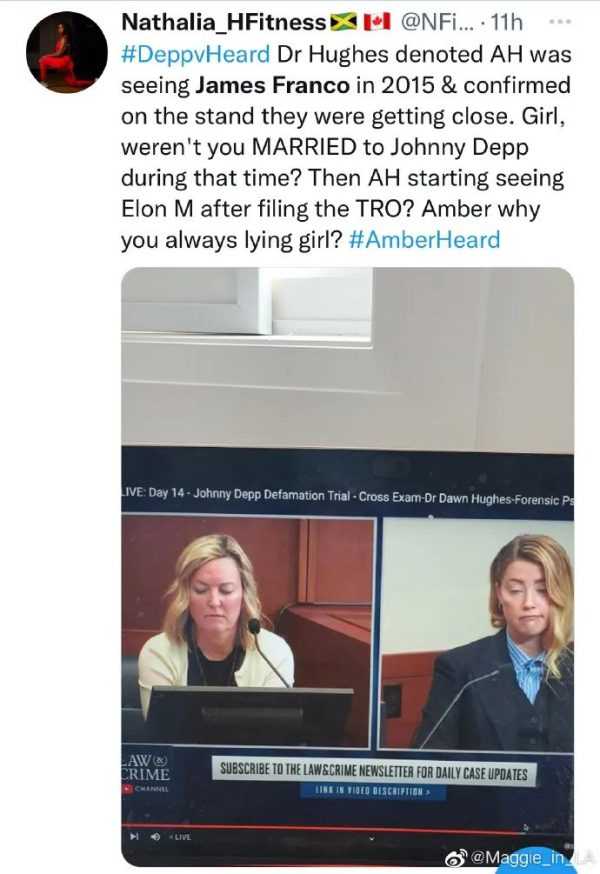
Task: Open the Nathalia_HFitness display name
Action: point(224,22)
